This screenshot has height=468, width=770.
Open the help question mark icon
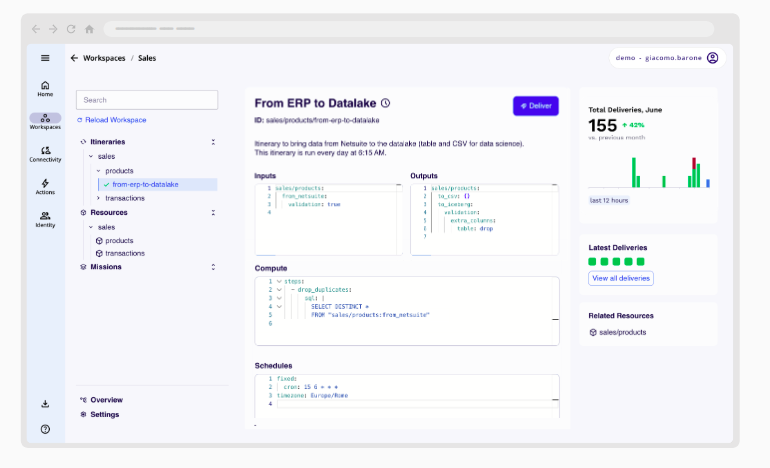45,429
